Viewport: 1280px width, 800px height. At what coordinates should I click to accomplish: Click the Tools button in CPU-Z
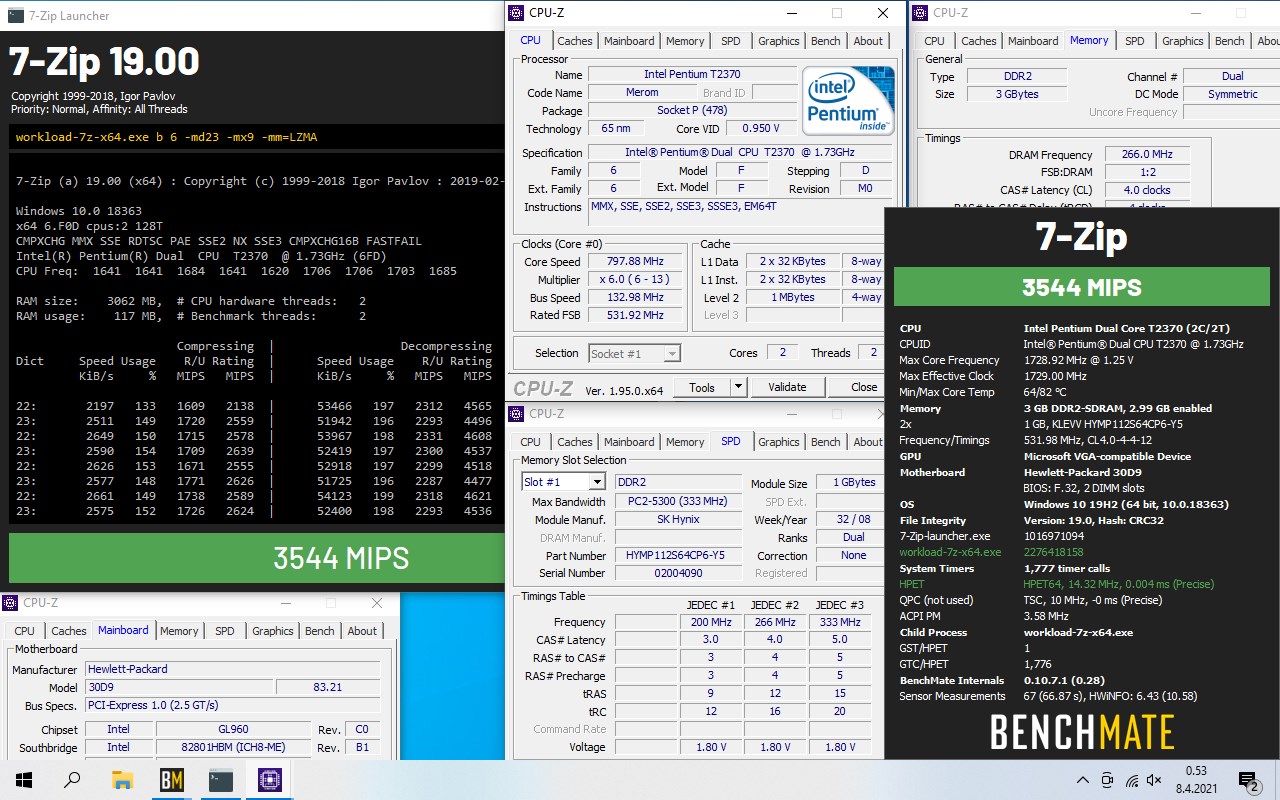coord(702,387)
